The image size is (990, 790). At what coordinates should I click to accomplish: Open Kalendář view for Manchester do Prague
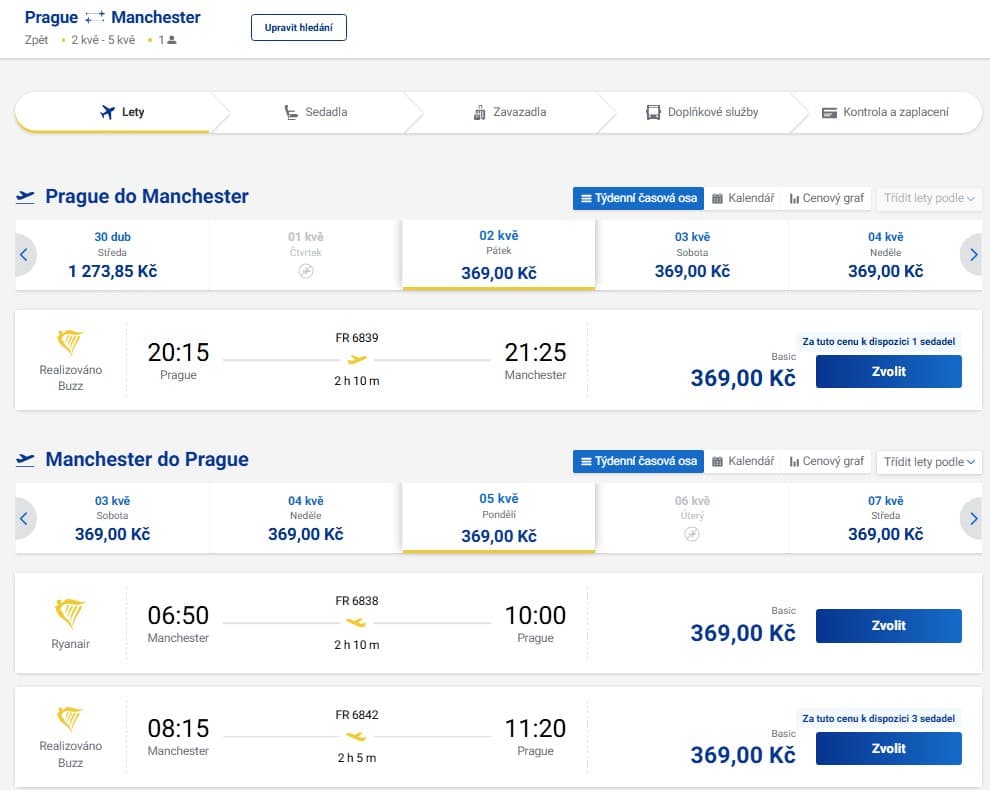[743, 461]
